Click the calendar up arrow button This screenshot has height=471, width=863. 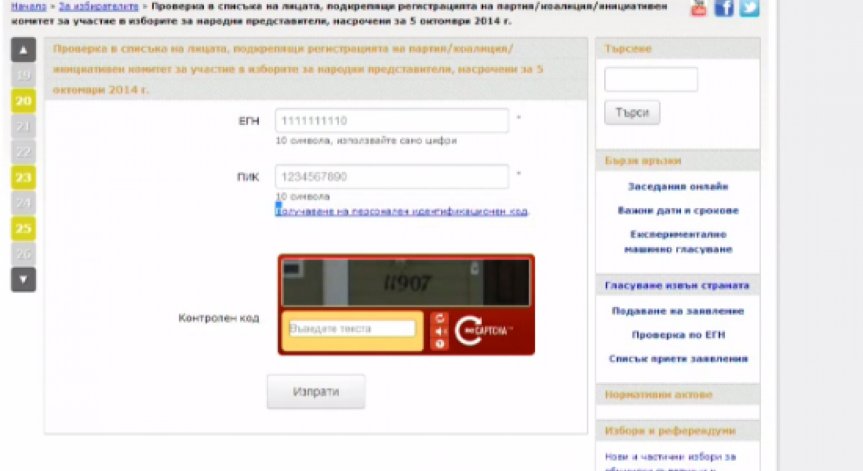coord(23,50)
